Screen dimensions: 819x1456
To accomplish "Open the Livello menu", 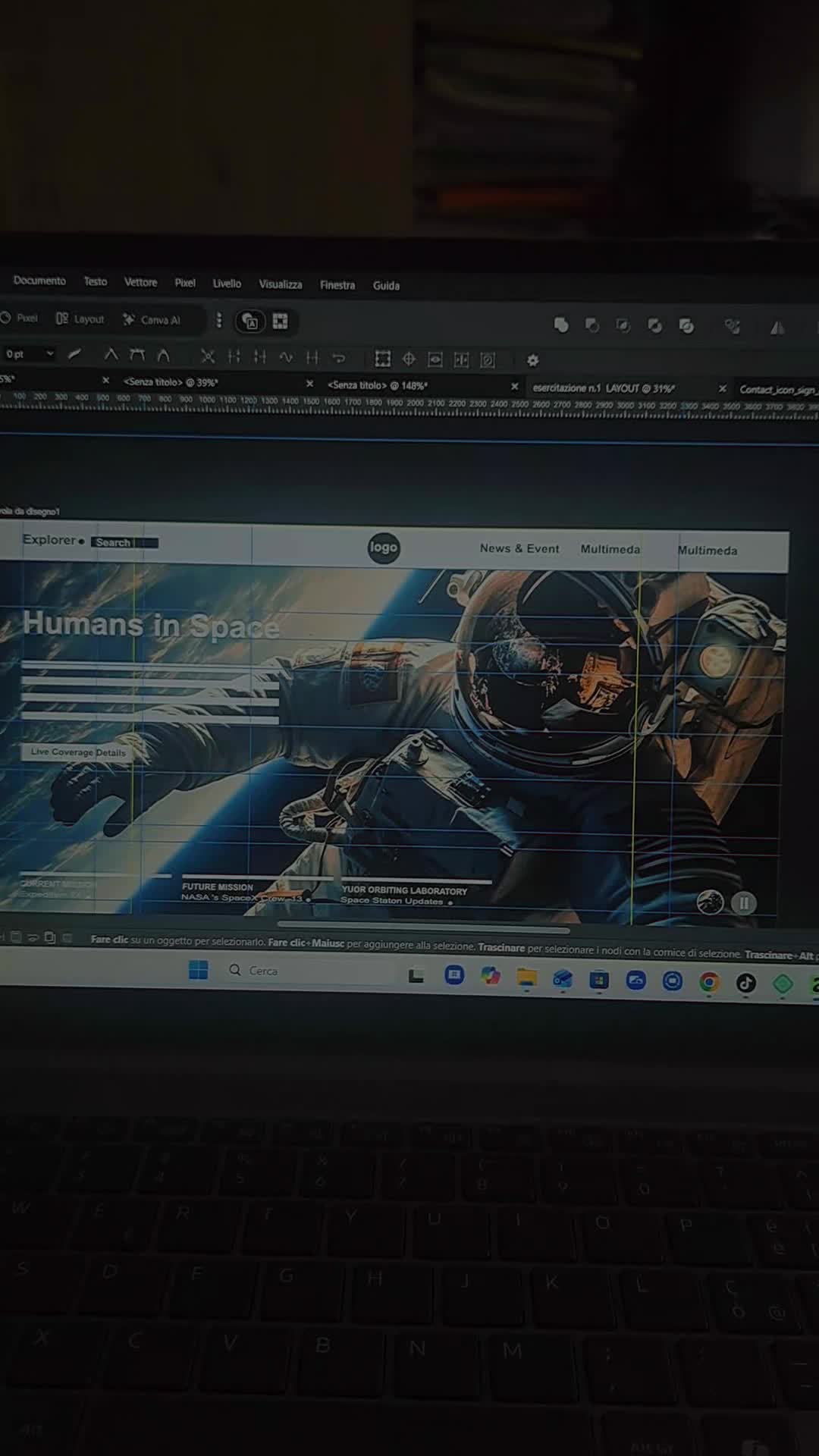I will [x=227, y=284].
